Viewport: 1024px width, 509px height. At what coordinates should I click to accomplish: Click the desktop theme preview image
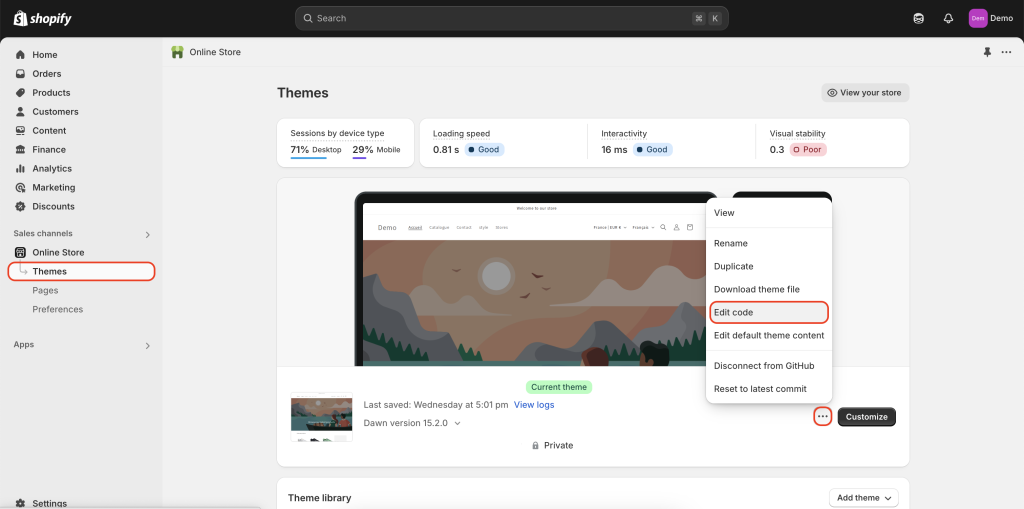click(535, 279)
